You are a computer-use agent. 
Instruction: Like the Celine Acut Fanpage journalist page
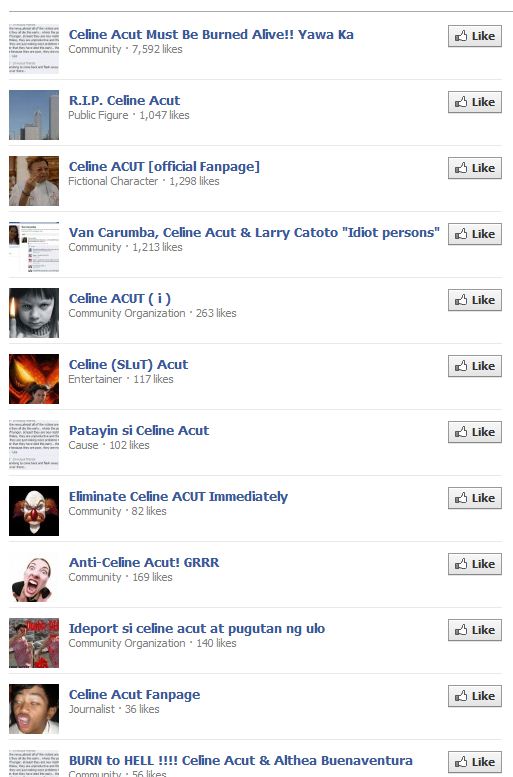tap(474, 696)
